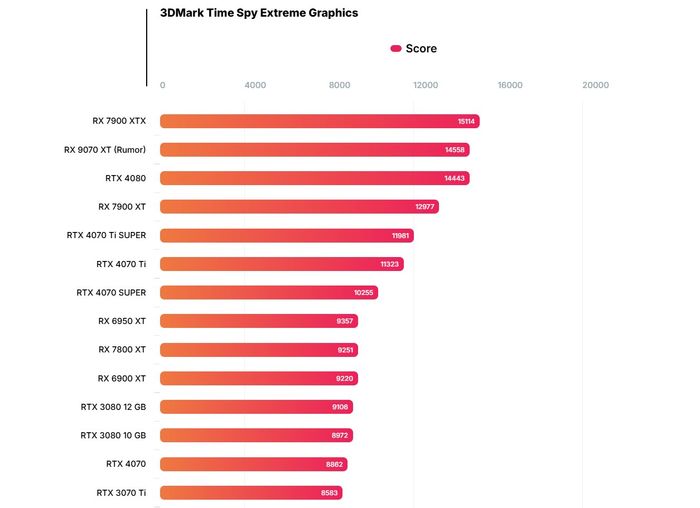Click the RTX 3080 10 GB label
The width and height of the screenshot is (700, 508).
pyautogui.click(x=113, y=435)
